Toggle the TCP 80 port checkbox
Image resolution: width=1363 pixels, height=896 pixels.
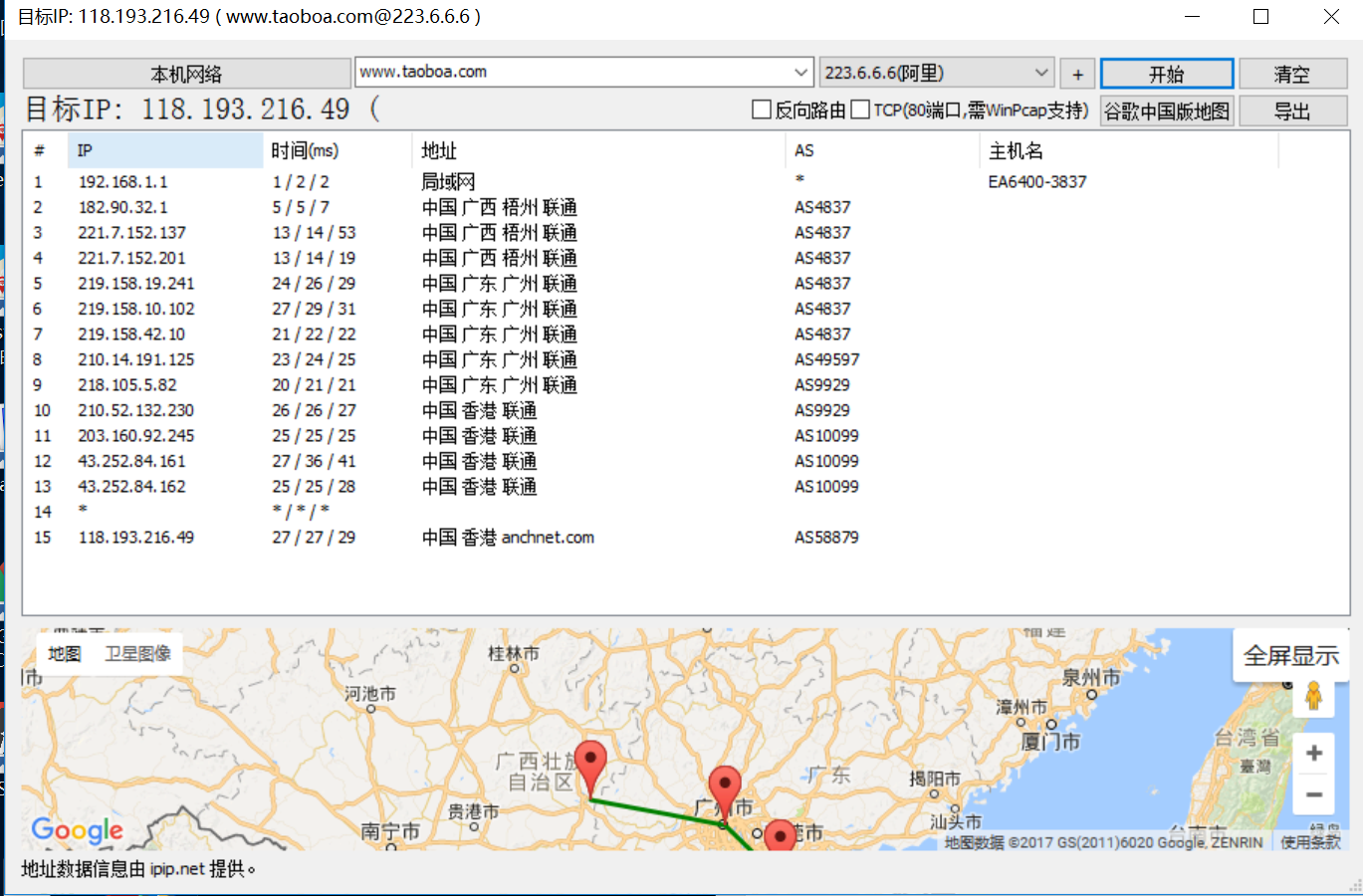tap(860, 111)
